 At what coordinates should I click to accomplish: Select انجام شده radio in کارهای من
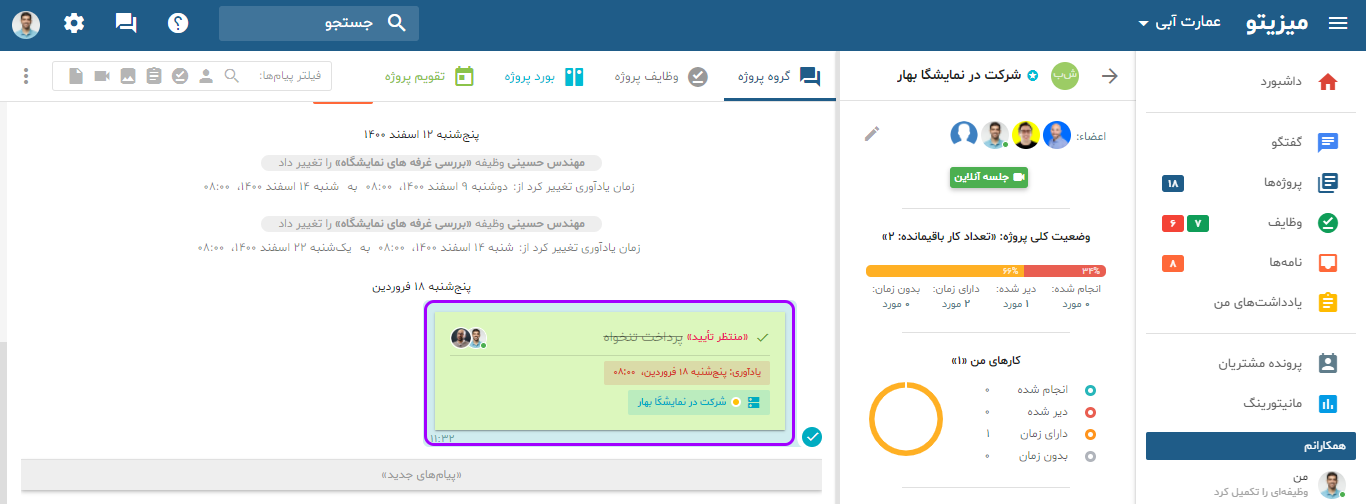(1090, 390)
